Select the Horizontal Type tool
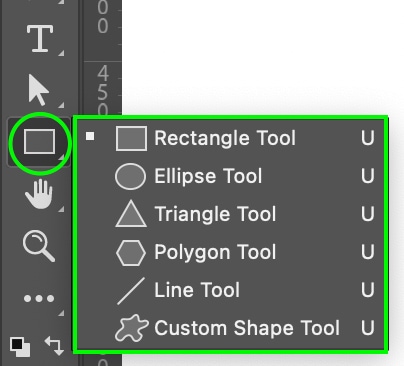Viewport: 404px width, 366px height. point(40,39)
